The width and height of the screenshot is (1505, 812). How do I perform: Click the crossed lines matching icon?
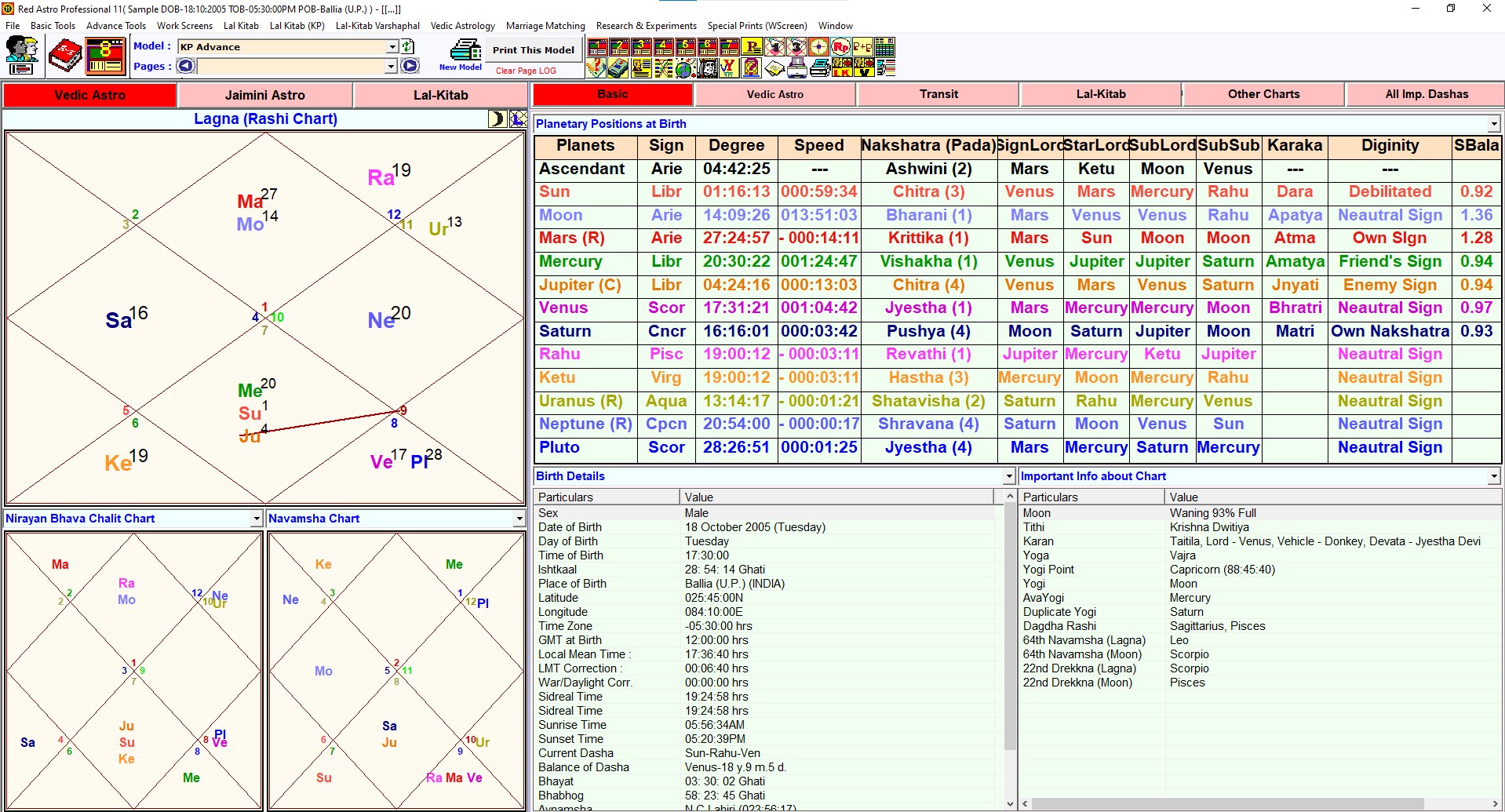664,68
